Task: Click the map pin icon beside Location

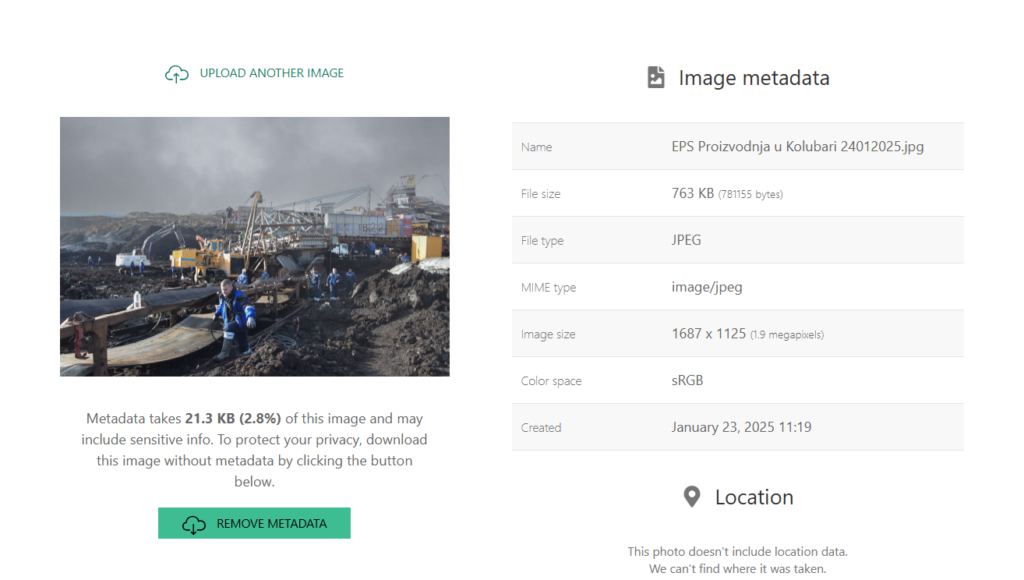Action: [691, 497]
